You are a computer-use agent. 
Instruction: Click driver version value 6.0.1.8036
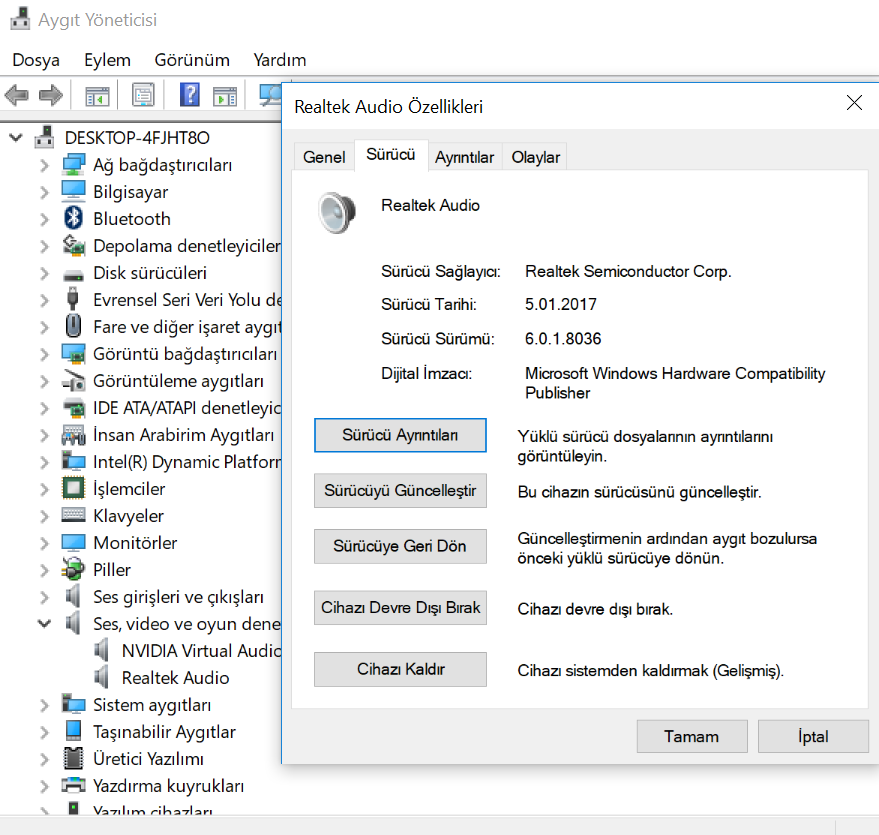563,338
